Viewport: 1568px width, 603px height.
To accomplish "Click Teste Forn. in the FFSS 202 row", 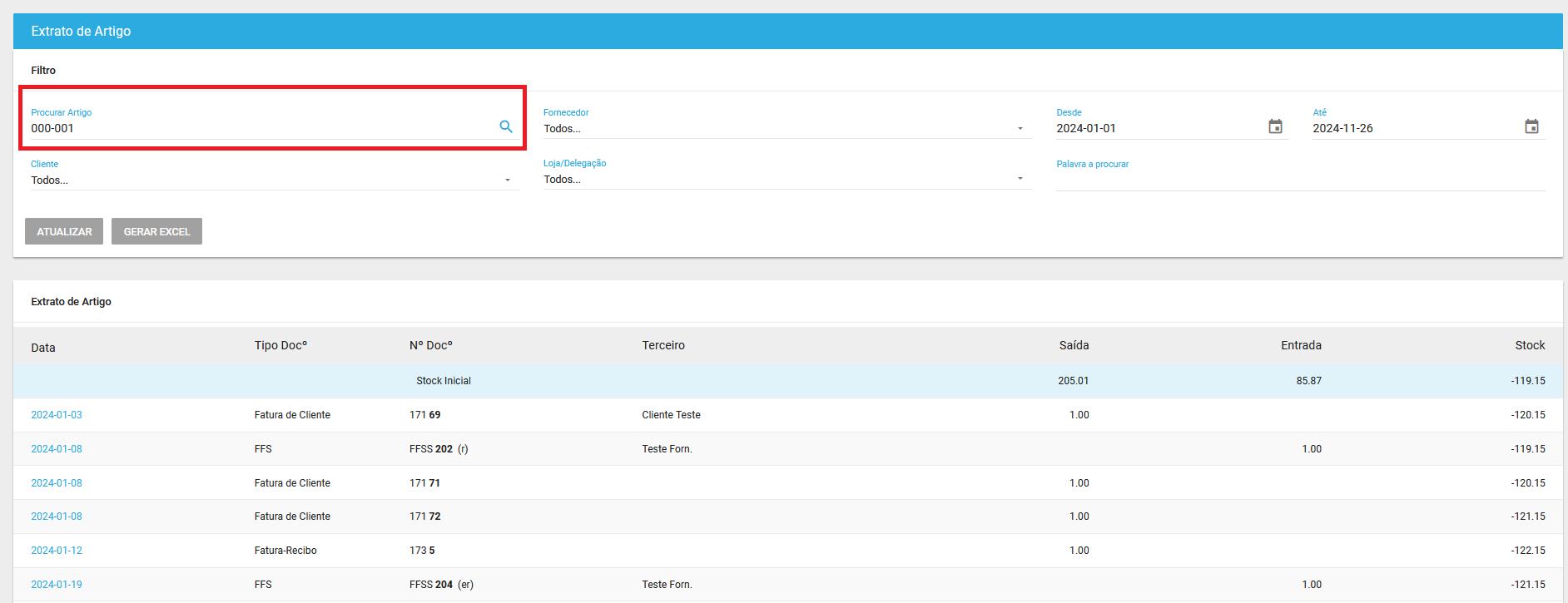I will tap(667, 449).
